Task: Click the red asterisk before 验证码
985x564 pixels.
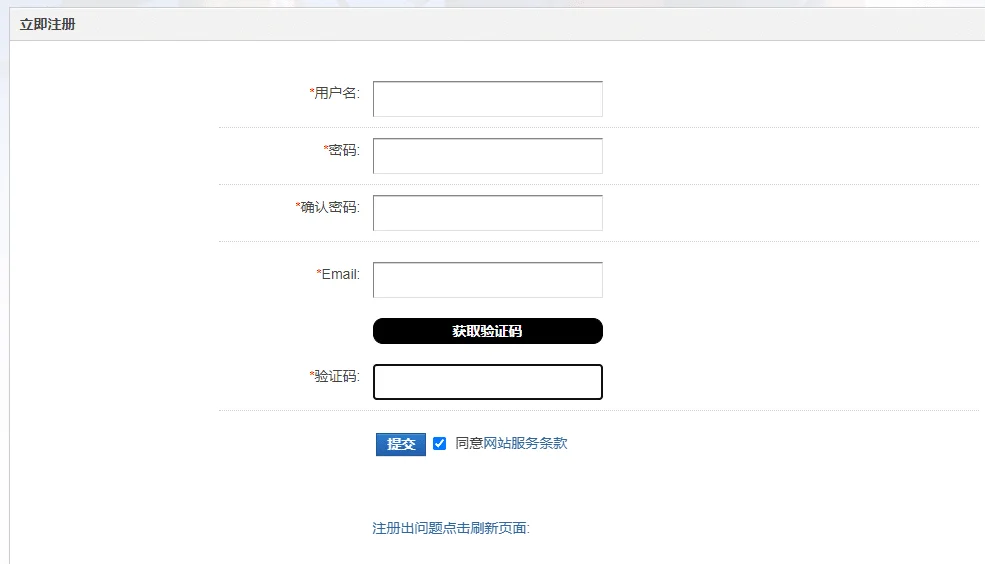Action: tap(312, 374)
